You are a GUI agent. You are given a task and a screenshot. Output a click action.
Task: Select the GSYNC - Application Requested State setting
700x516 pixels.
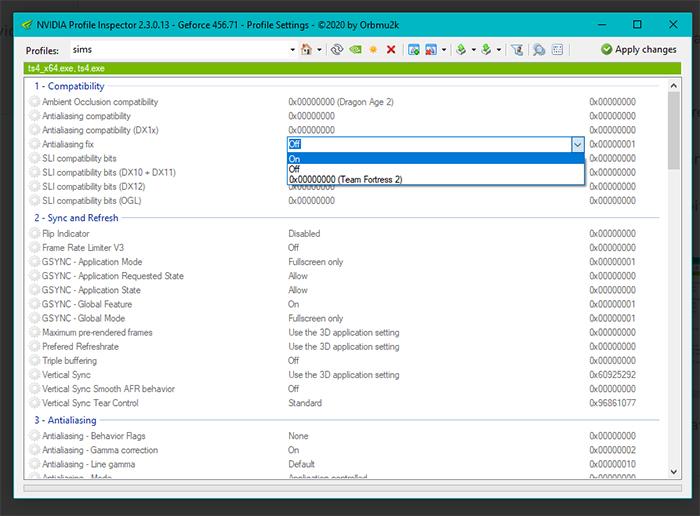[x=112, y=276]
